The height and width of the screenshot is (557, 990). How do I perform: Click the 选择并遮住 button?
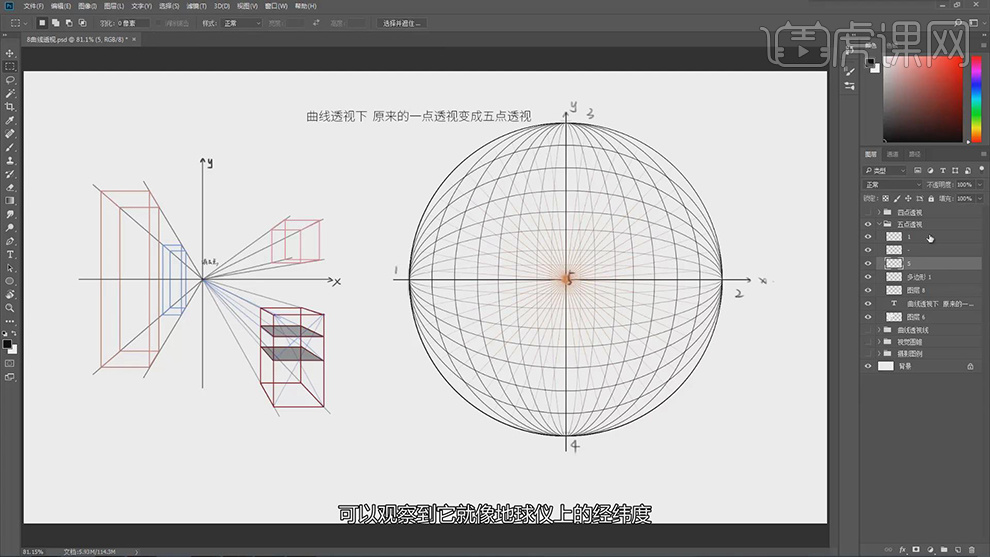click(402, 23)
